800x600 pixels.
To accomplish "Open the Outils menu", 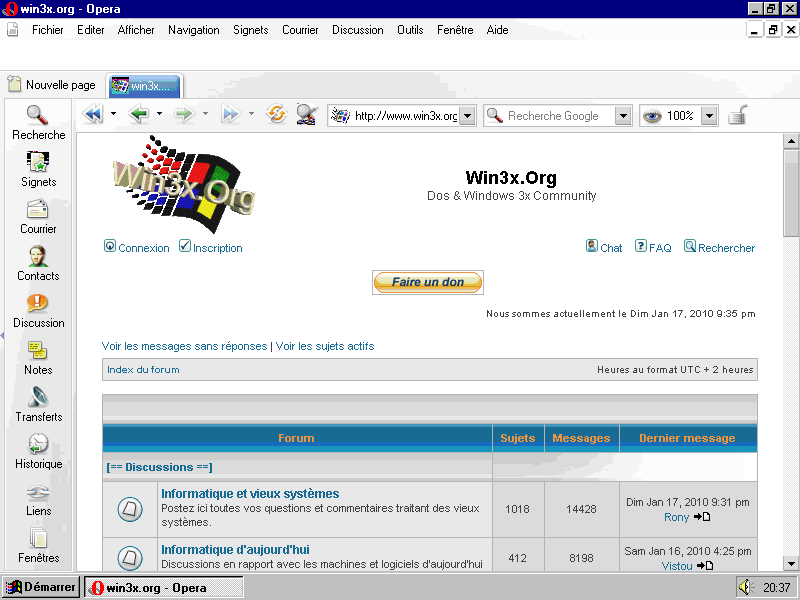I will [410, 30].
